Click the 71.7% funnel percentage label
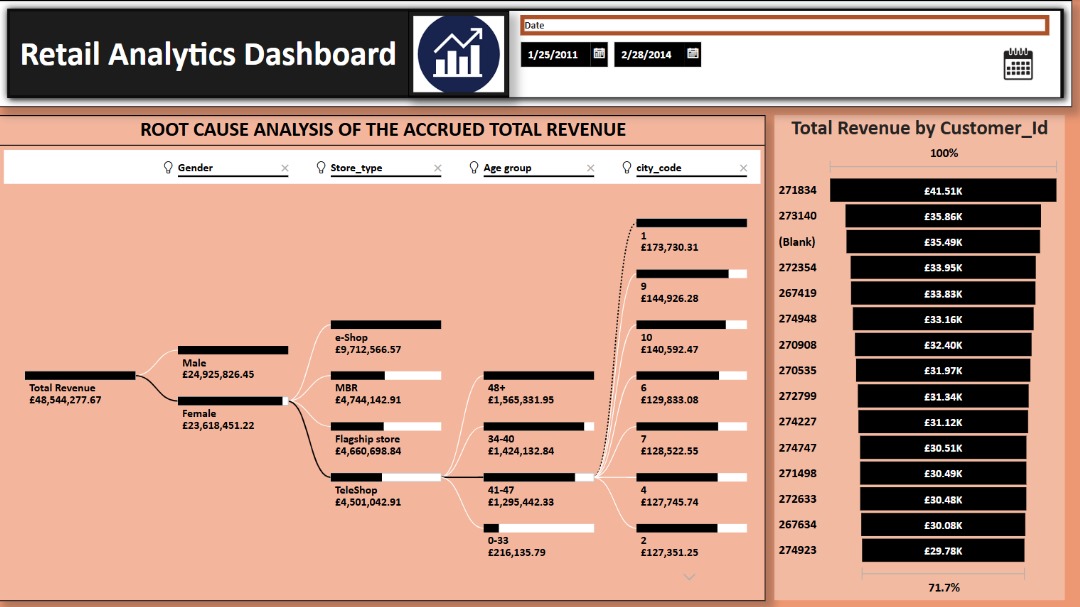The width and height of the screenshot is (1080, 607). point(944,588)
